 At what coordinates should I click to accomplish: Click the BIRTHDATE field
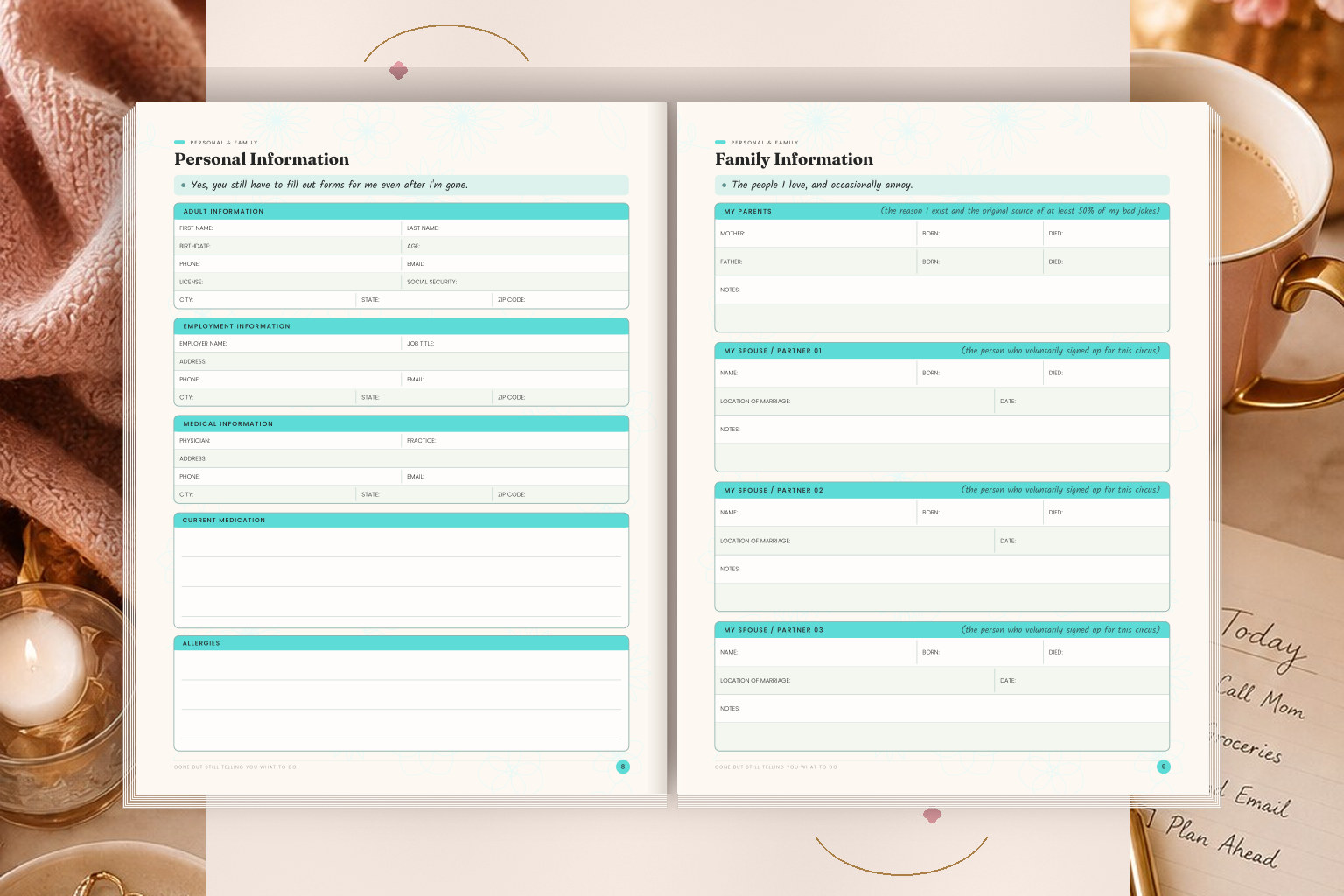288,246
